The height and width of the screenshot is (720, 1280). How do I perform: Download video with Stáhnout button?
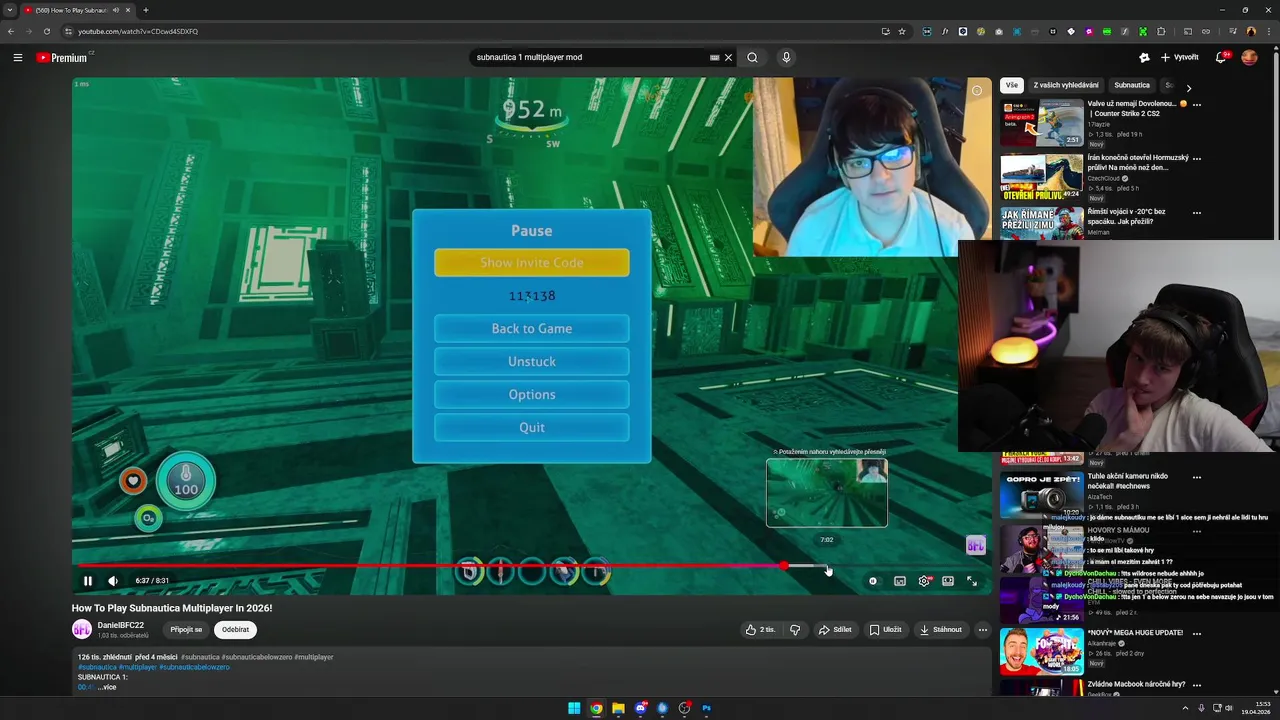click(940, 630)
